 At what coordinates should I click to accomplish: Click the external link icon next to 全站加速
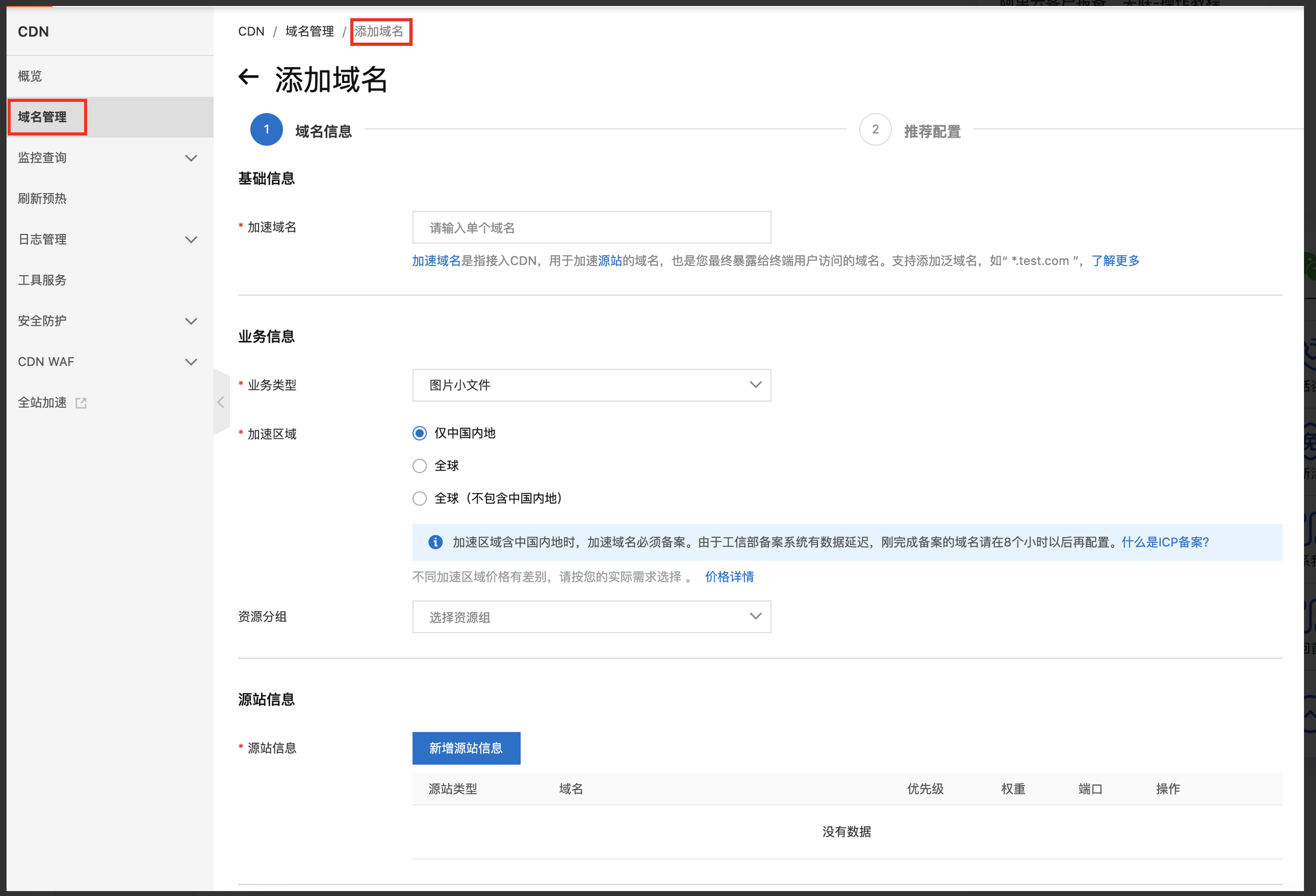coord(81,403)
